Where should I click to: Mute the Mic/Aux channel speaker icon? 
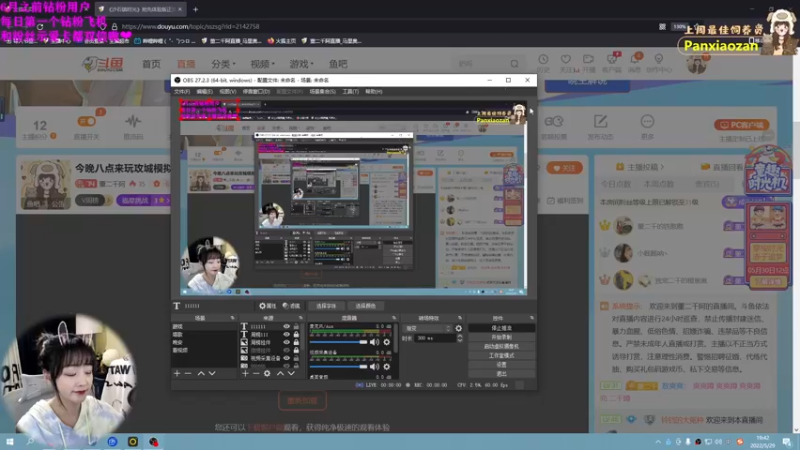click(375, 342)
